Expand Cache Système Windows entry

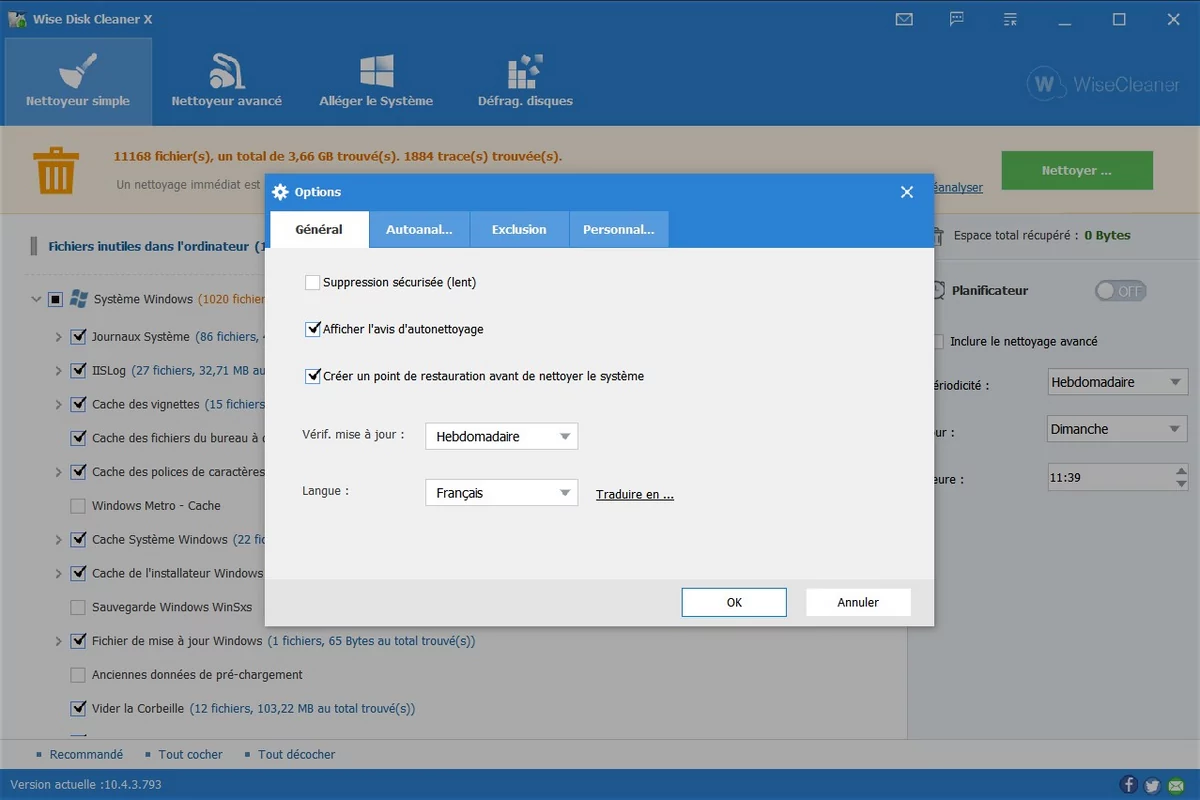(59, 540)
